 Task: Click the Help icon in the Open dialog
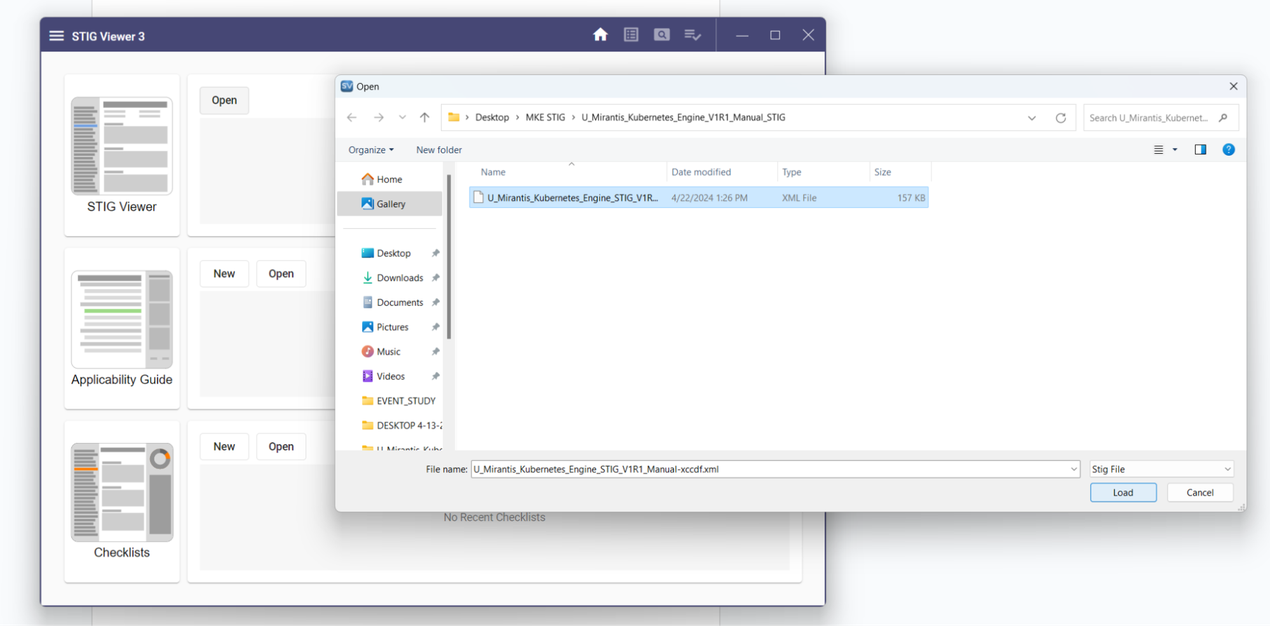pos(1228,150)
